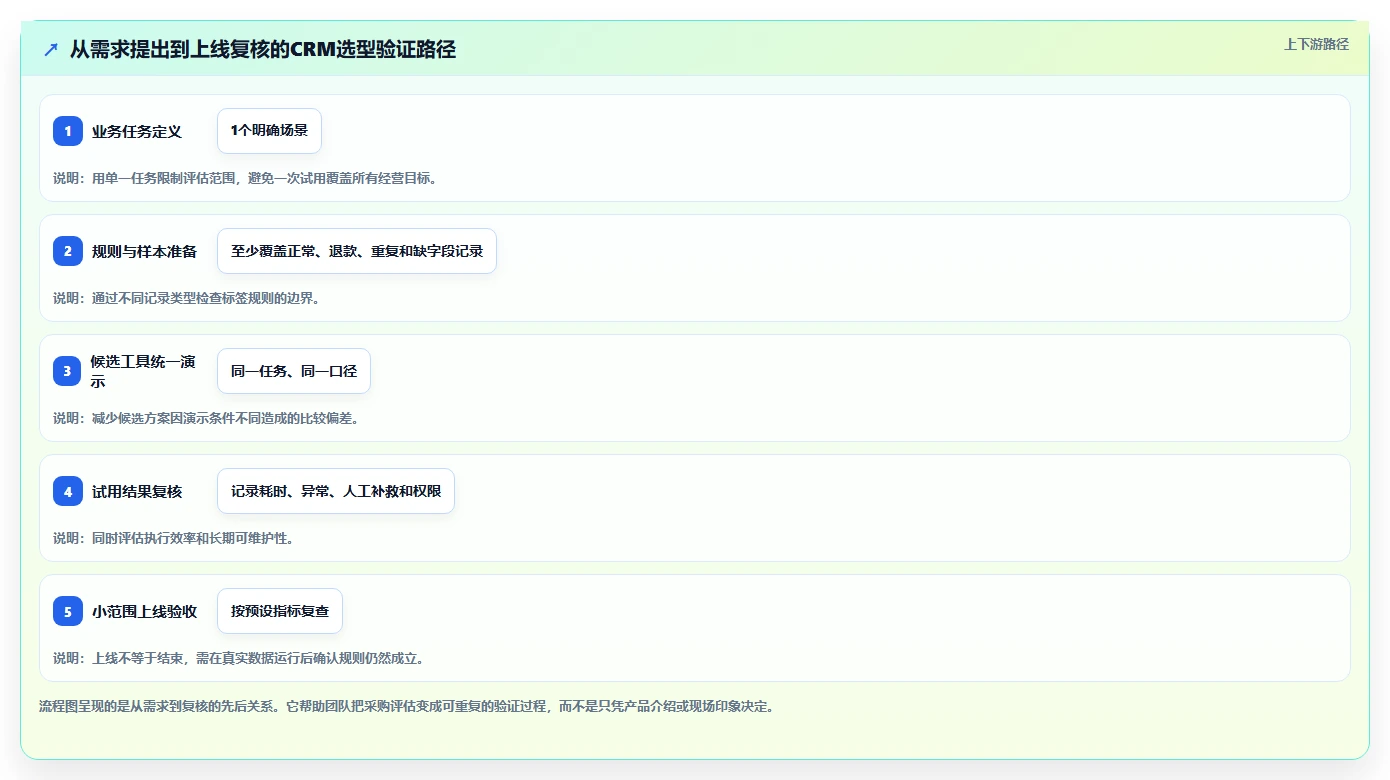Click the step 4 number badge
The height and width of the screenshot is (780, 1390).
click(68, 491)
